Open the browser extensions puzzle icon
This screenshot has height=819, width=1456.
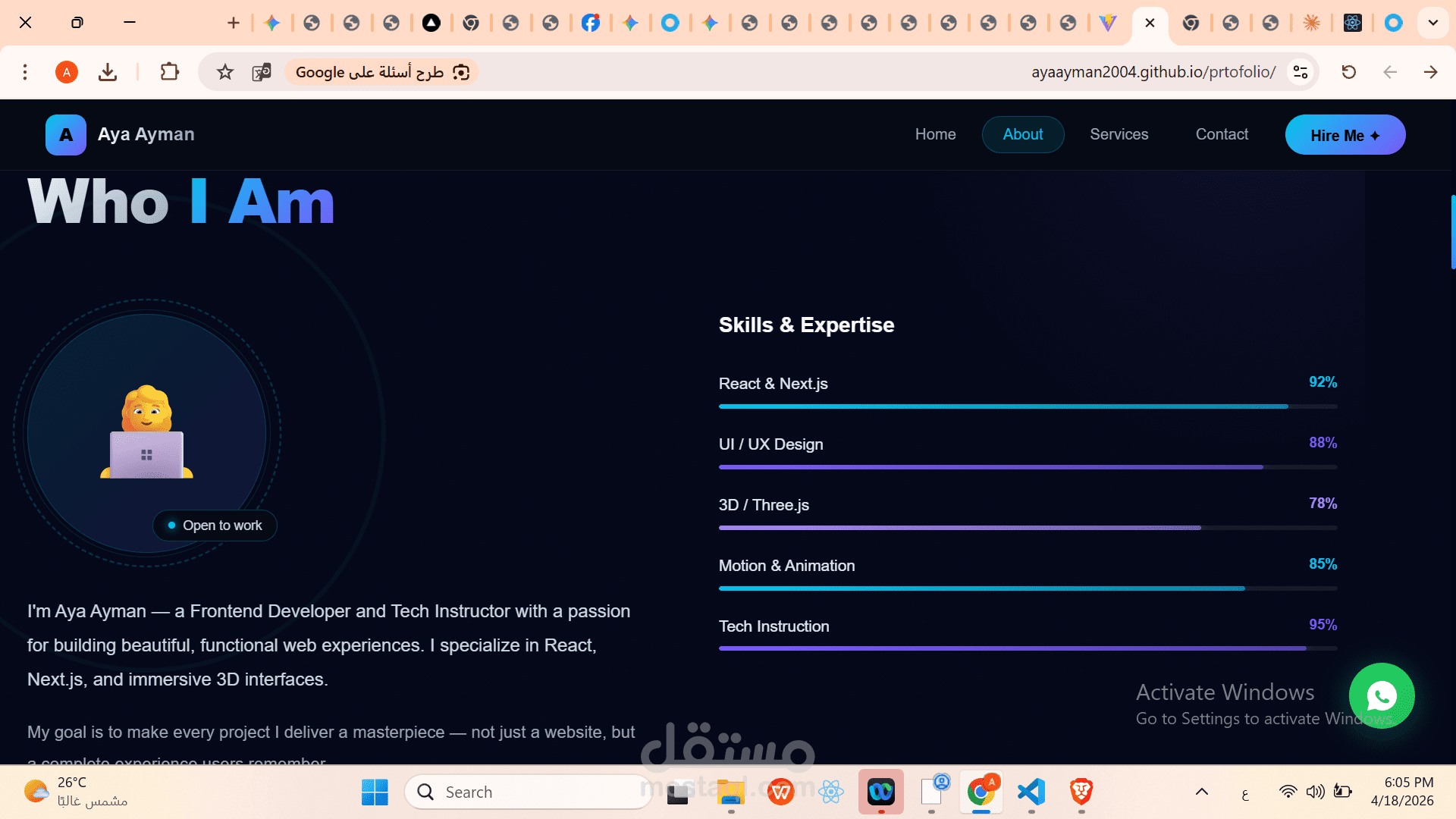point(169,72)
